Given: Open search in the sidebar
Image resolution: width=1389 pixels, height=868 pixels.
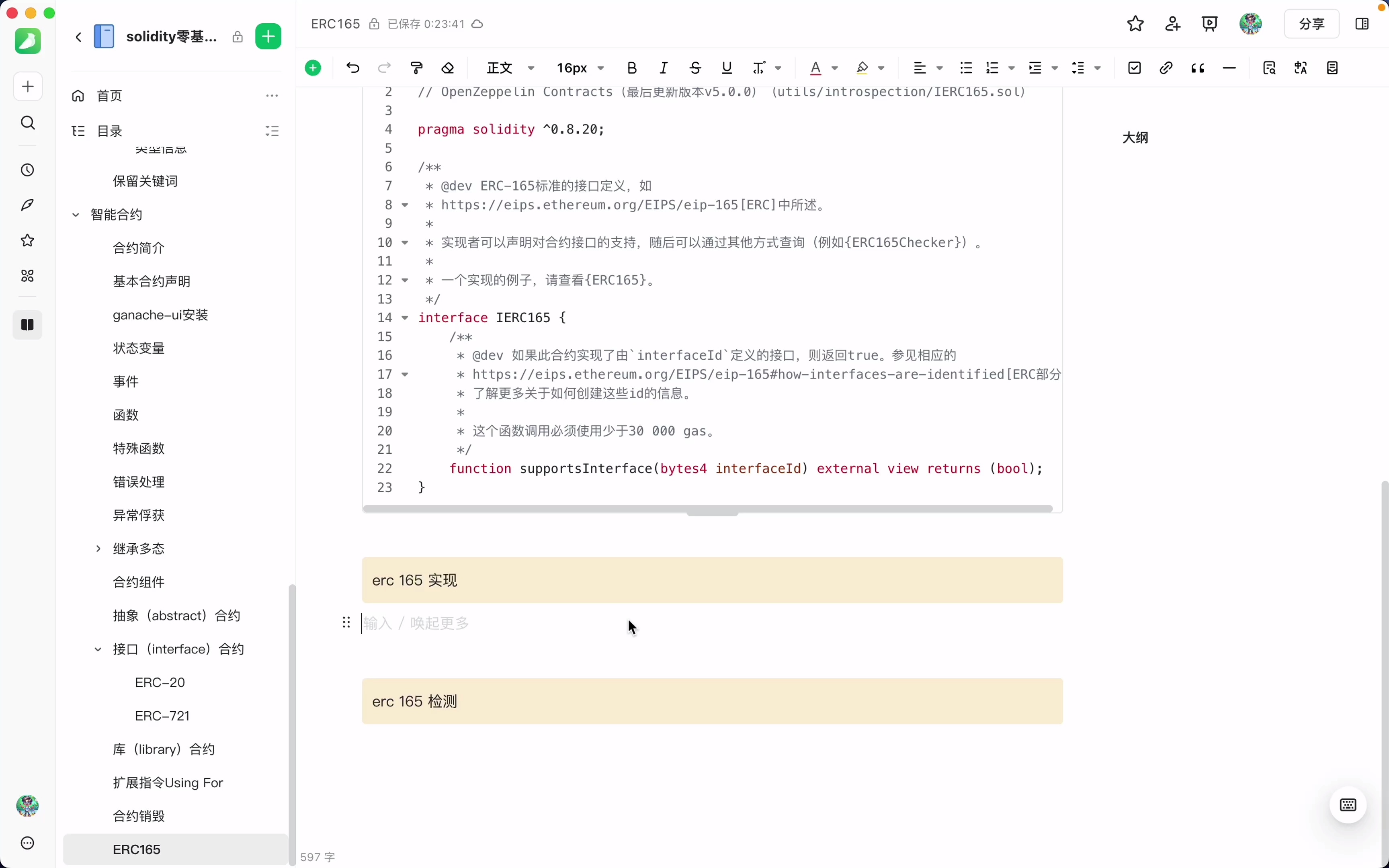Looking at the screenshot, I should (27, 123).
